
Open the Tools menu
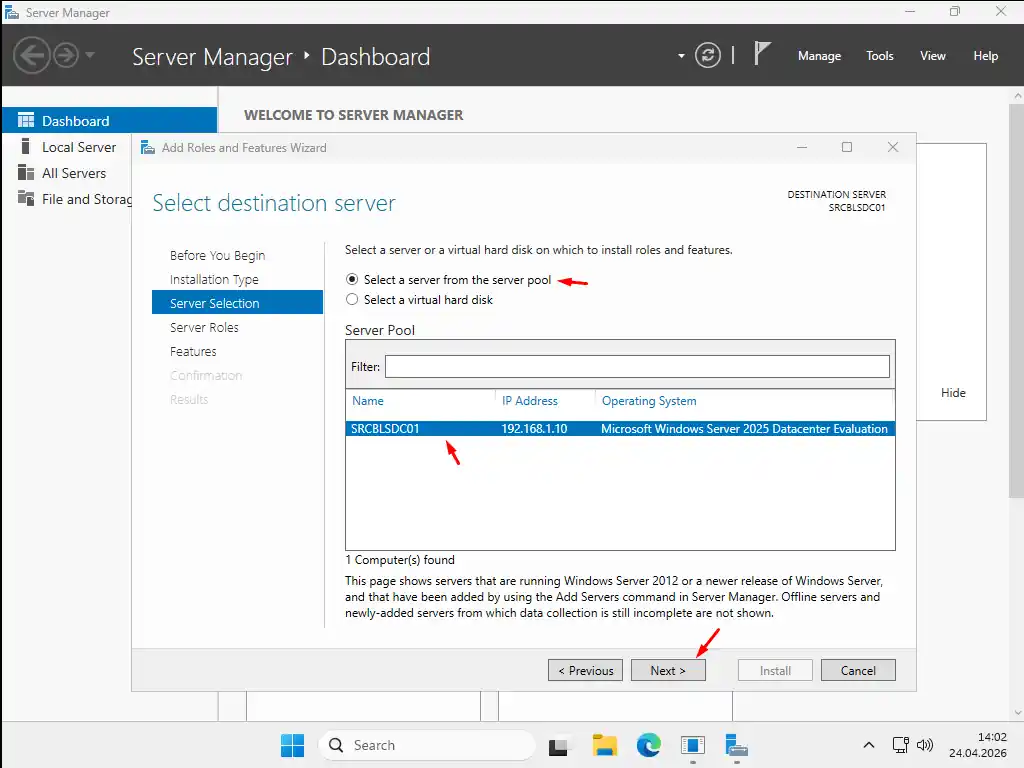[879, 56]
